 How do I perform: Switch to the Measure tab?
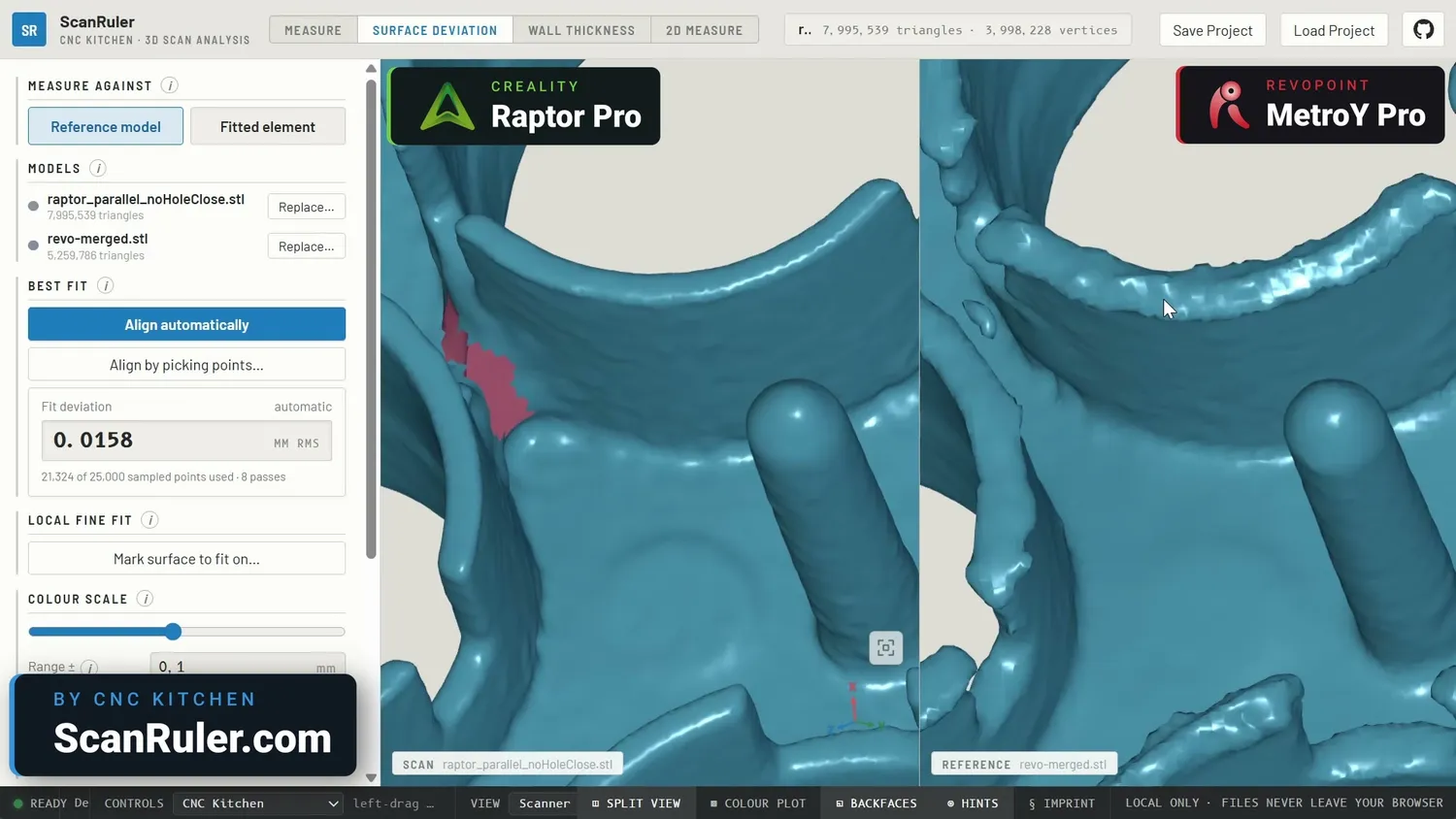(314, 30)
